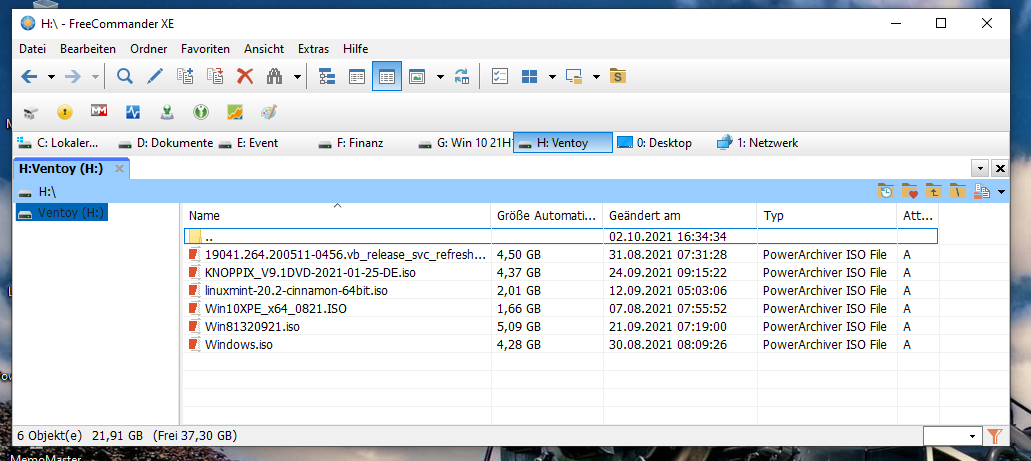Image resolution: width=1031 pixels, height=461 pixels.
Task: Launch the yellow keyhole shortcut icon
Action: click(x=64, y=112)
